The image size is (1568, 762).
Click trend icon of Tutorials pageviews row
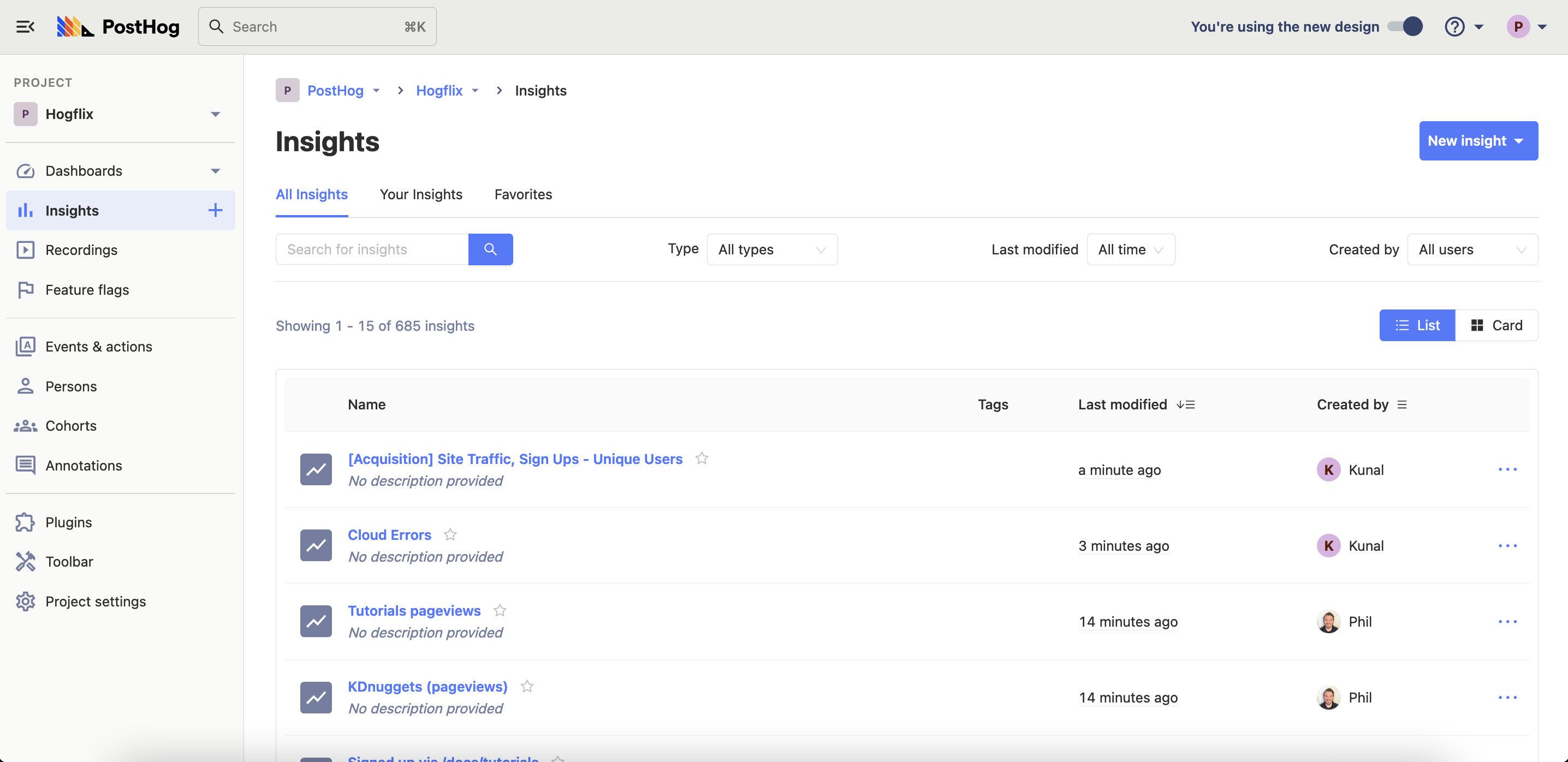(x=316, y=621)
